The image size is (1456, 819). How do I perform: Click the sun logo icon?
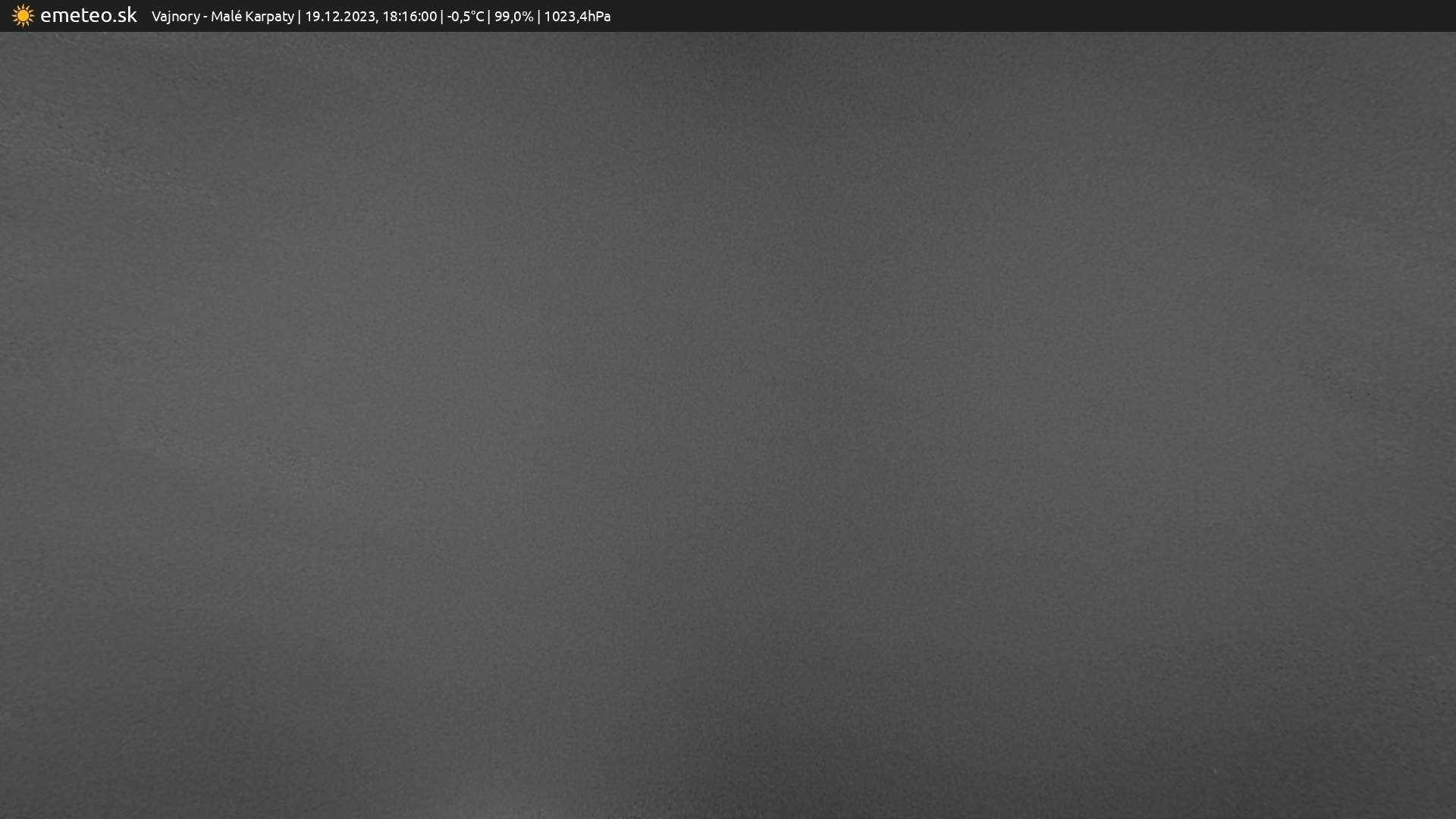tap(23, 16)
